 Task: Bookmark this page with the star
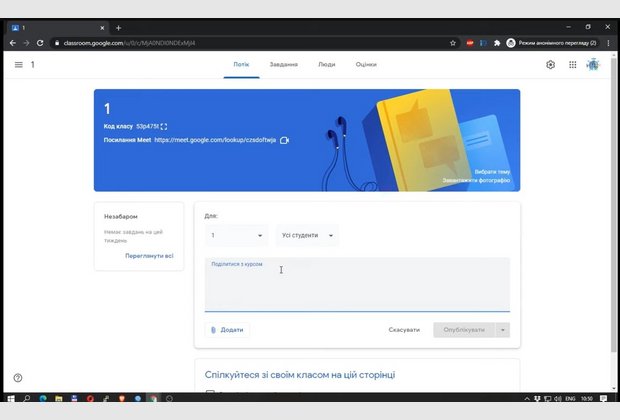453,43
